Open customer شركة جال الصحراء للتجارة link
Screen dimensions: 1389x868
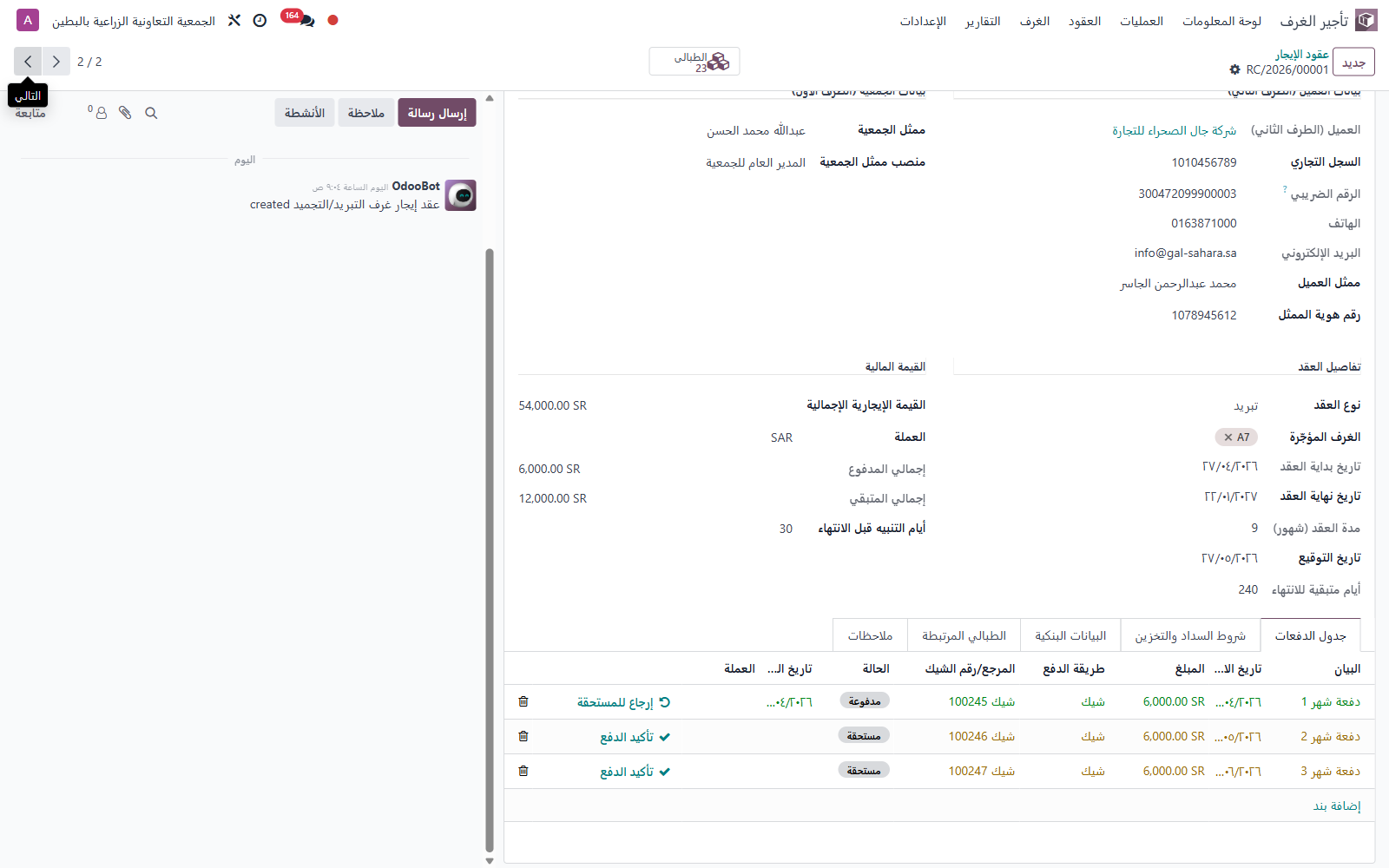pyautogui.click(x=1175, y=130)
